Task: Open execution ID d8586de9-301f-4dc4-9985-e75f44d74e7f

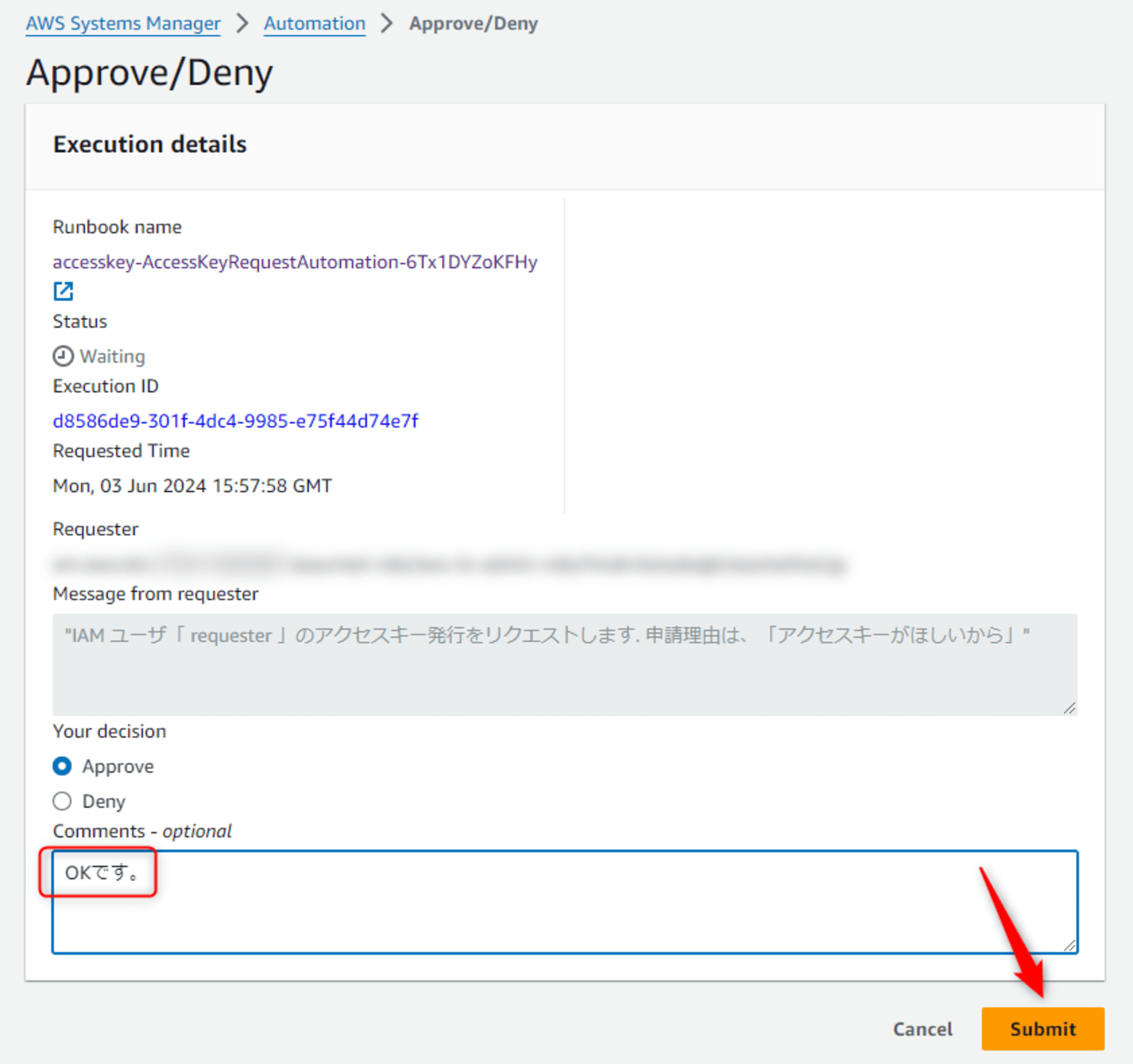Action: (235, 420)
